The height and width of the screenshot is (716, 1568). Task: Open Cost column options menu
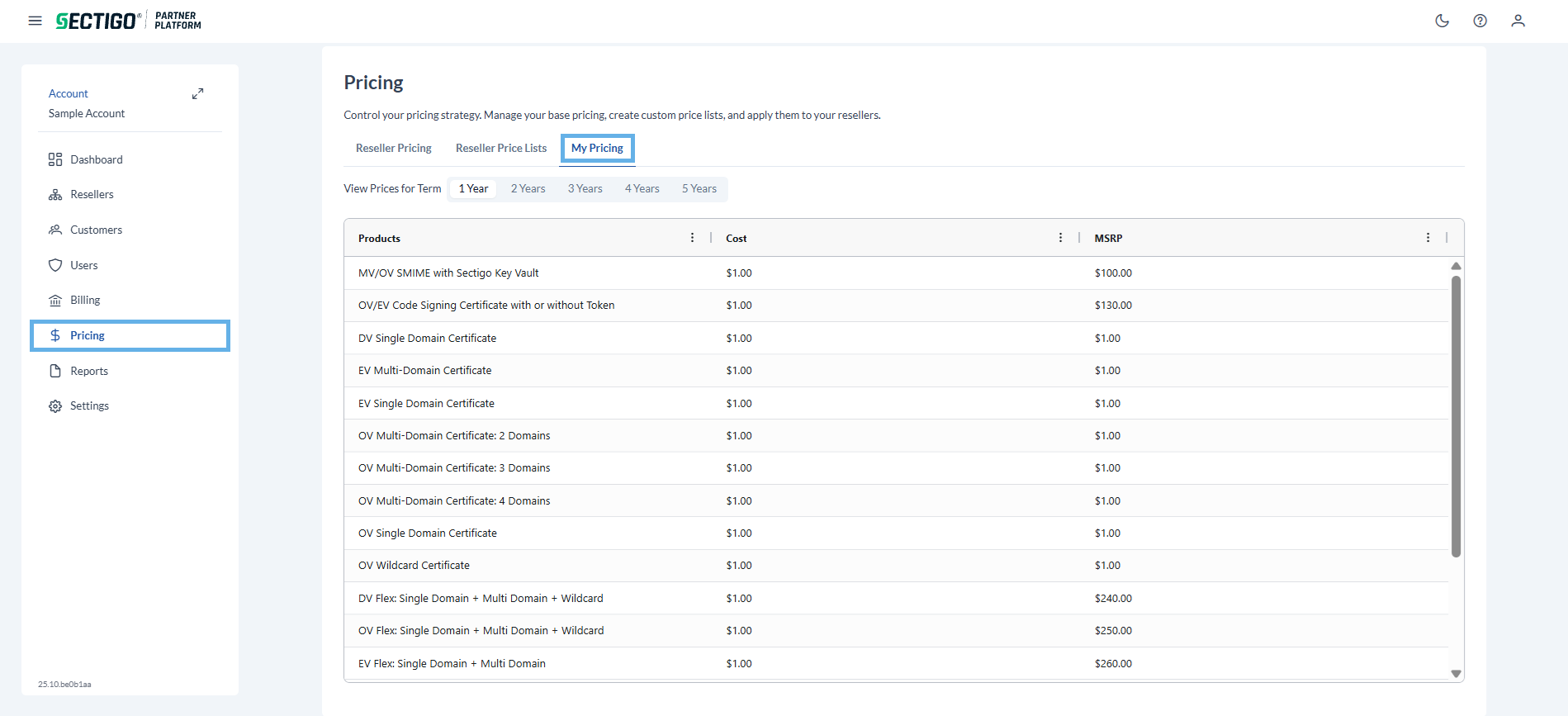coord(1061,238)
